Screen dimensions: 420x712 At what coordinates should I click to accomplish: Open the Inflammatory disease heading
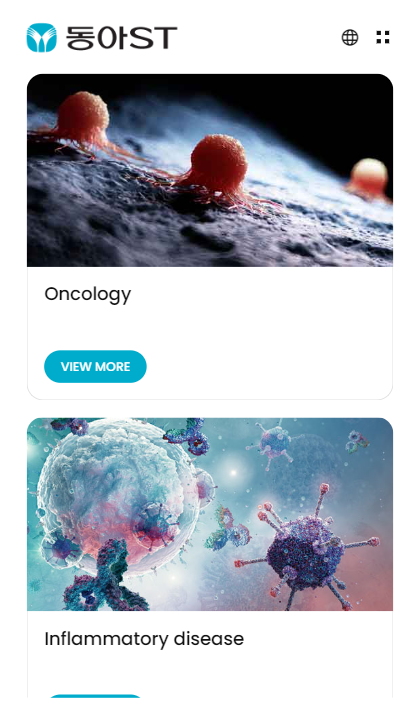144,639
